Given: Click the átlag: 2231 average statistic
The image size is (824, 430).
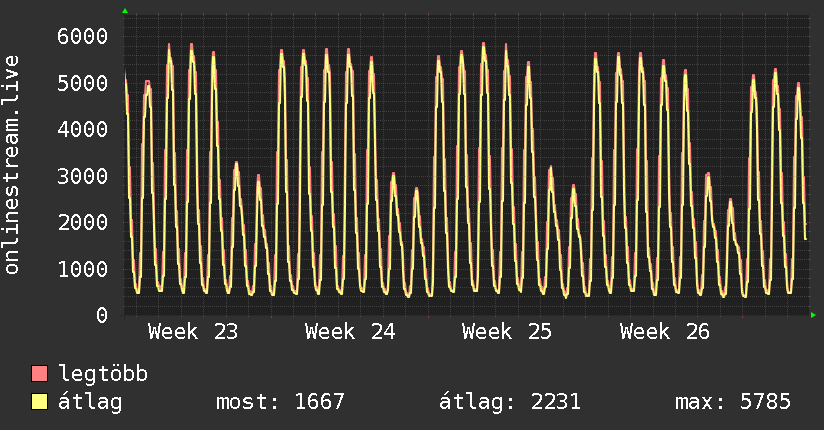Looking at the screenshot, I should [x=510, y=402].
